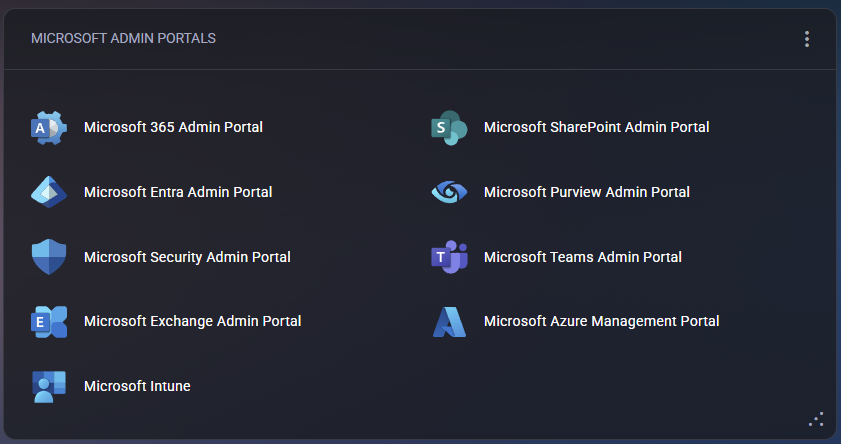Open Microsoft 365 Admin Portal link

pyautogui.click(x=173, y=128)
